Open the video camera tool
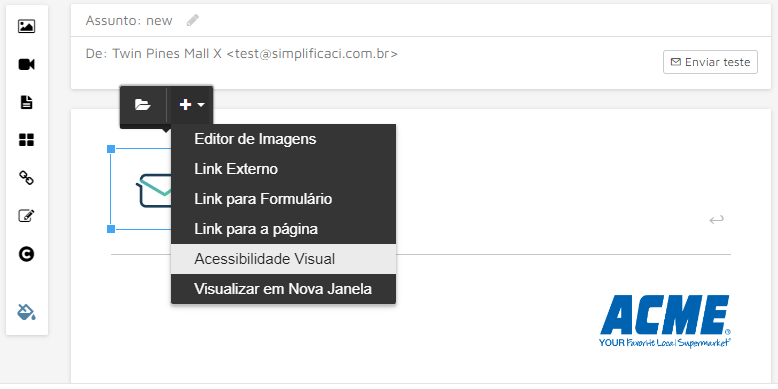Viewport: 778px width, 389px height. click(26, 65)
